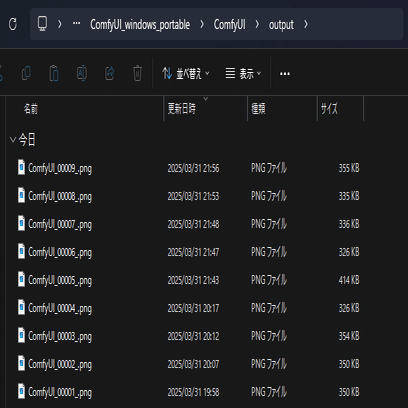Sort by 更新日時 column header
Image resolution: width=408 pixels, height=408 pixels.
[206, 109]
